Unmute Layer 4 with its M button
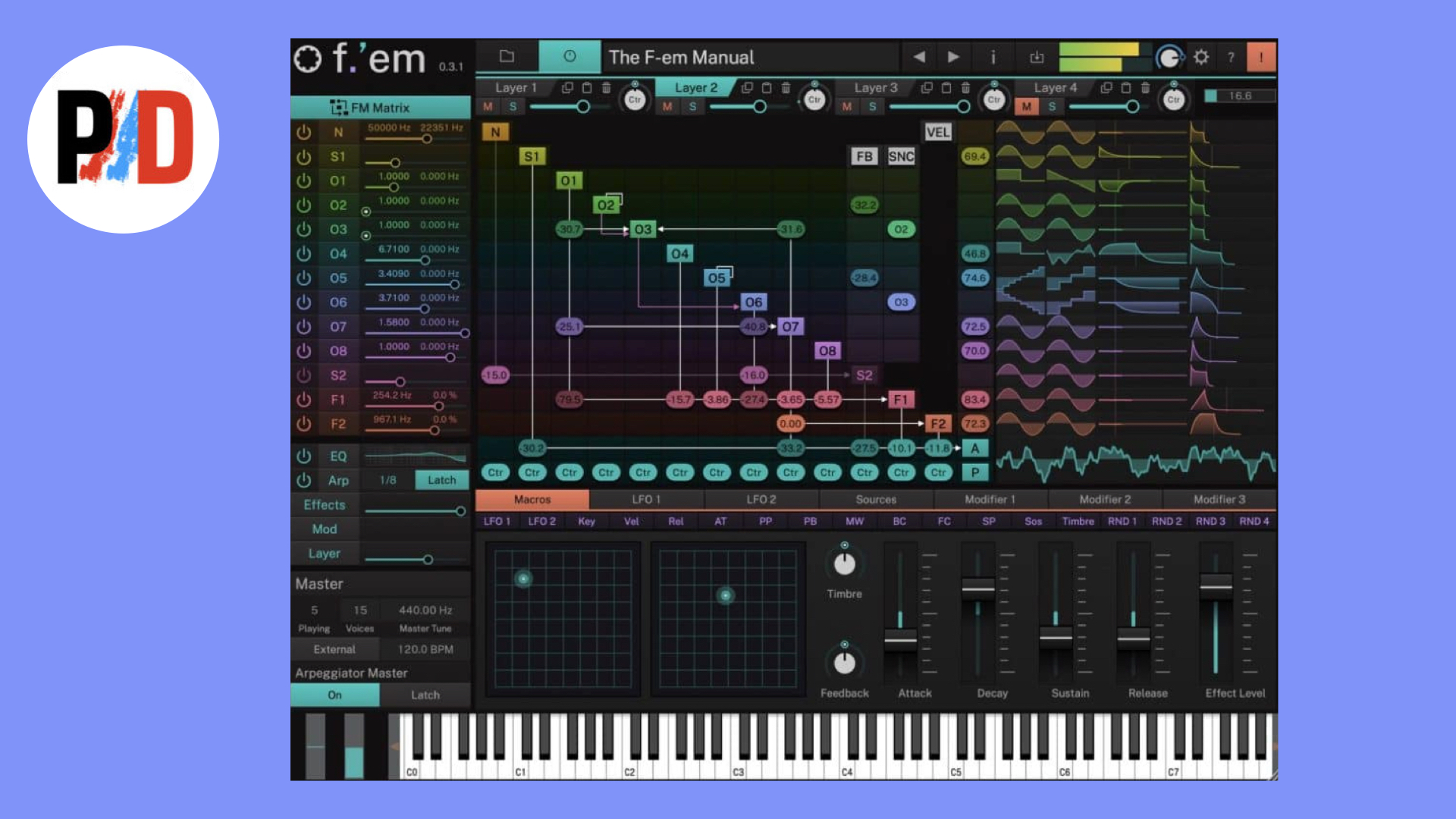Image resolution: width=1456 pixels, height=819 pixels. (1026, 107)
